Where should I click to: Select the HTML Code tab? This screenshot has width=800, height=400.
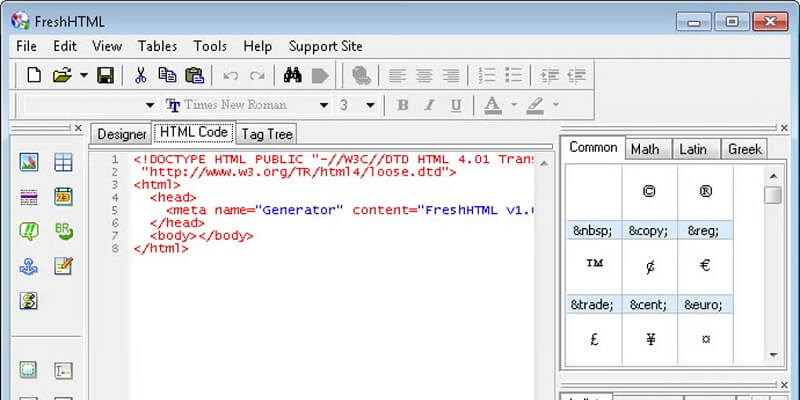point(194,132)
